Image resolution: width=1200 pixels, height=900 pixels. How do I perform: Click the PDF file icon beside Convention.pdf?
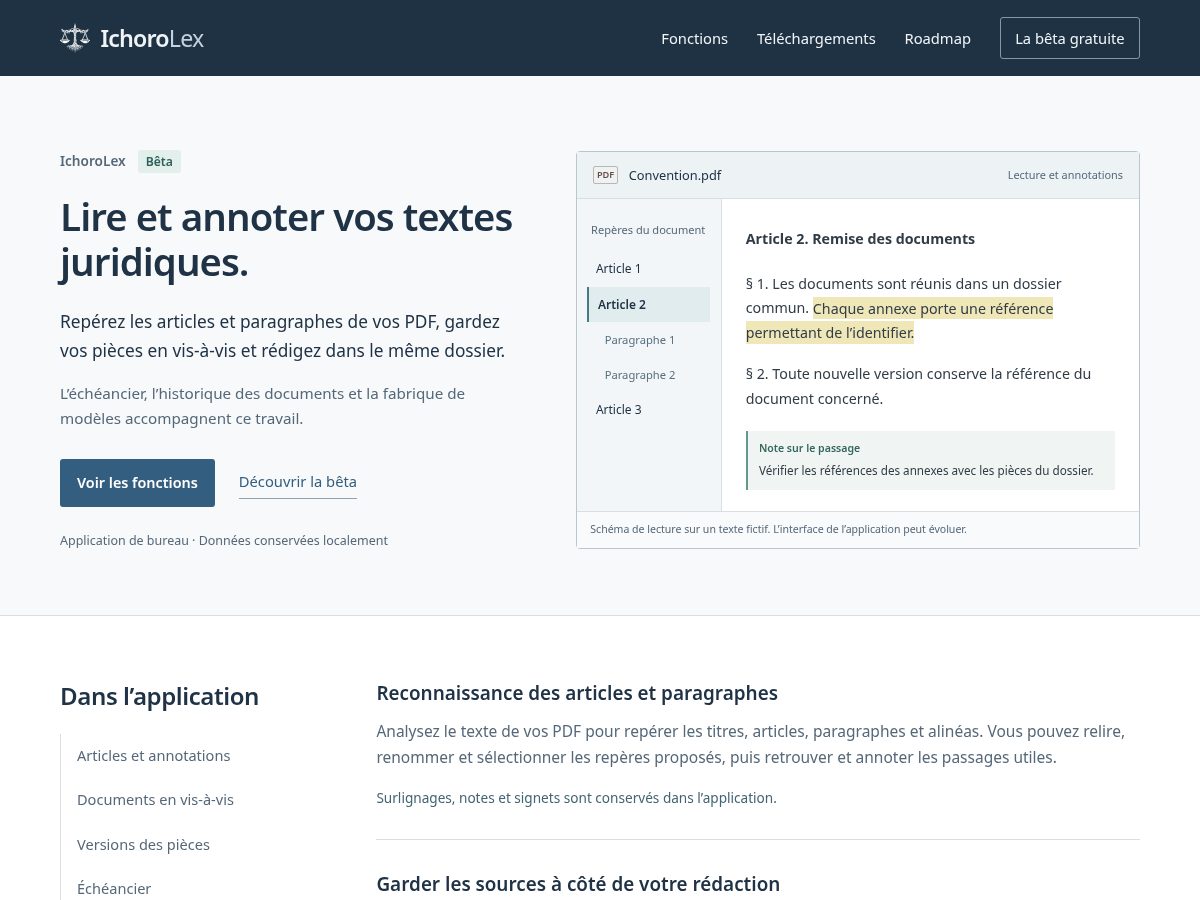pos(605,175)
